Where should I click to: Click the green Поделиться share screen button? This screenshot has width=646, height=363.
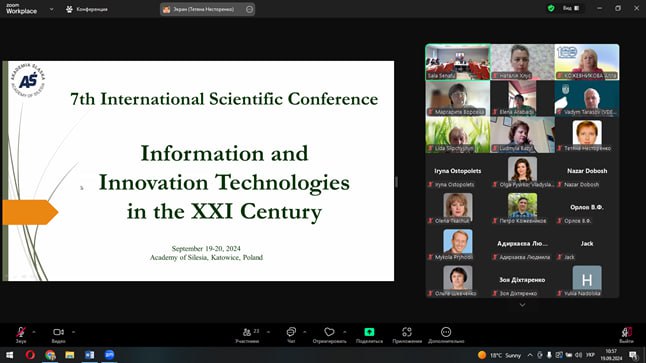point(369,335)
